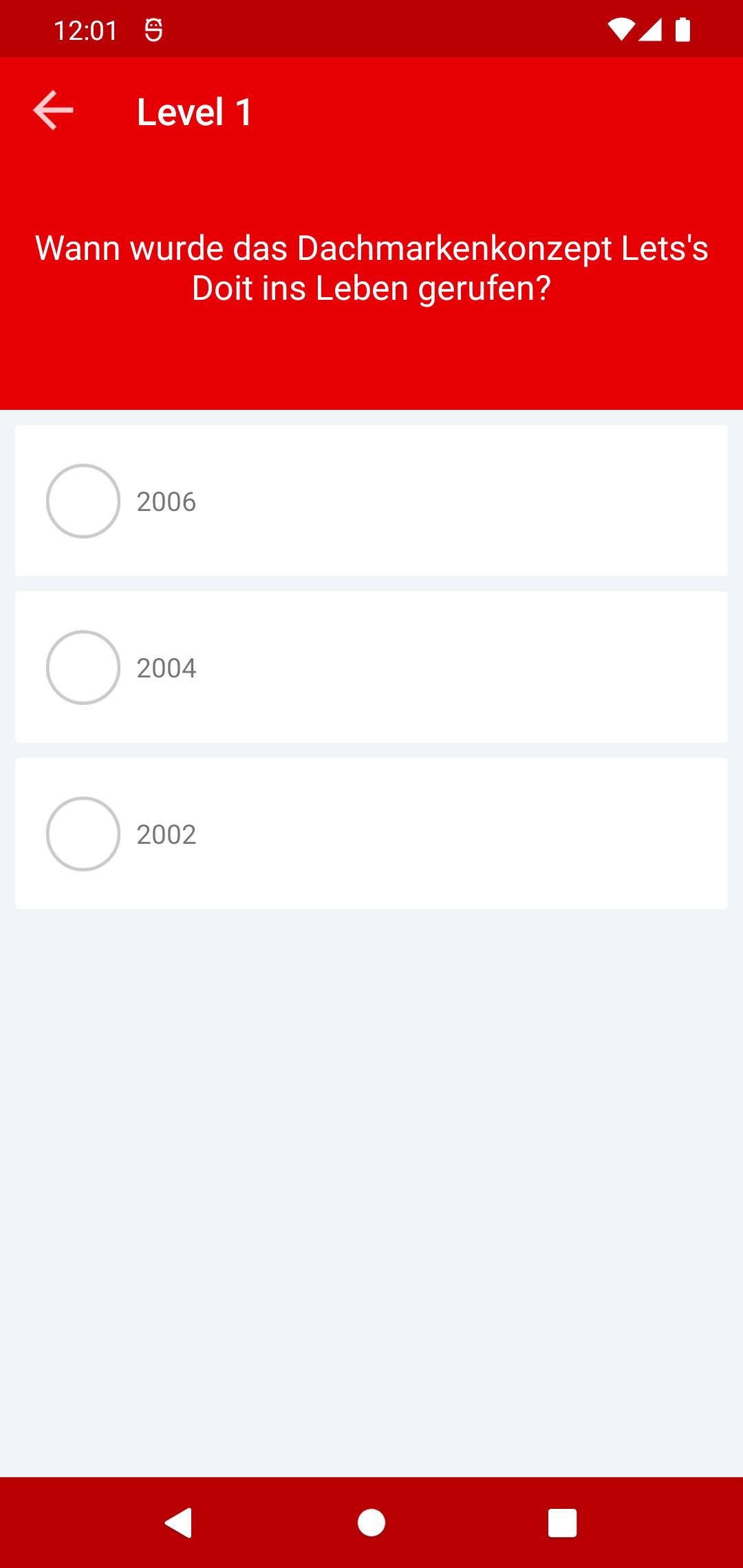Select the 2002 radio button
Screen dimensions: 743x1568
coord(83,834)
